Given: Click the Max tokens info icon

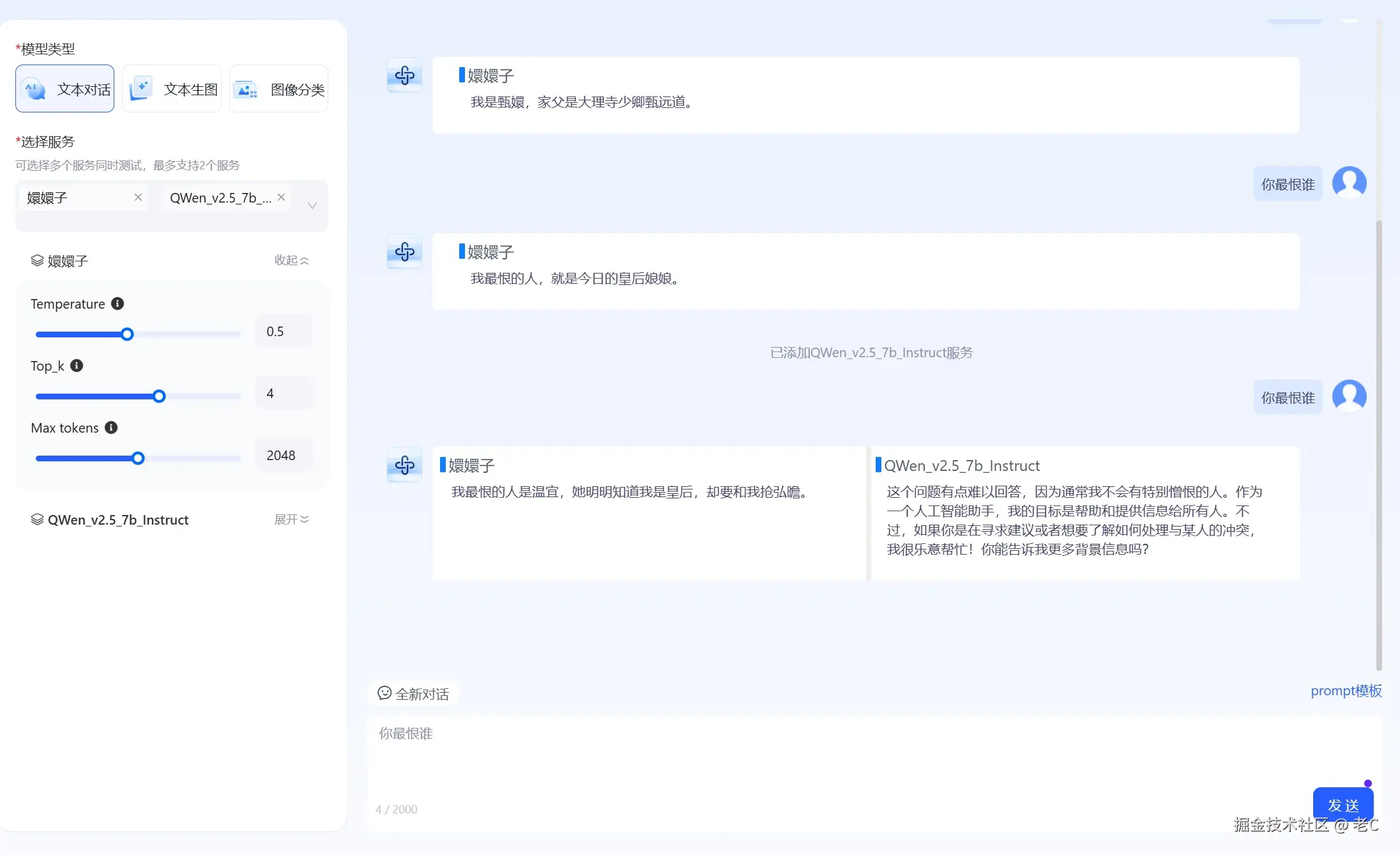Looking at the screenshot, I should pyautogui.click(x=111, y=427).
